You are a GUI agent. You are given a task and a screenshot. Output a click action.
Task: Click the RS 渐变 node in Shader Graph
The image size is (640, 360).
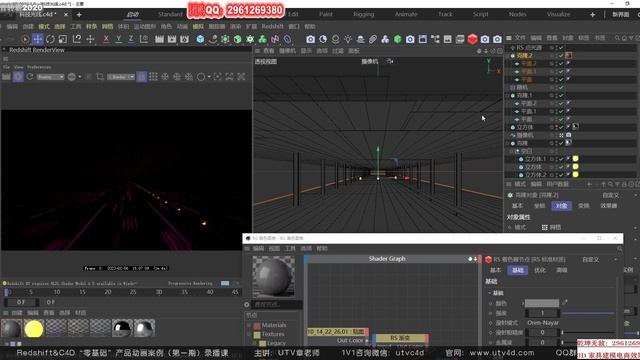400,338
